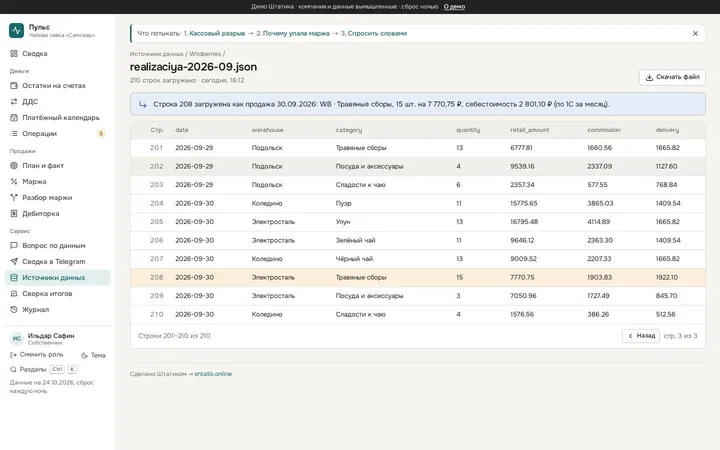
Task: Click the Источники данных database icon
Action: 14,278
